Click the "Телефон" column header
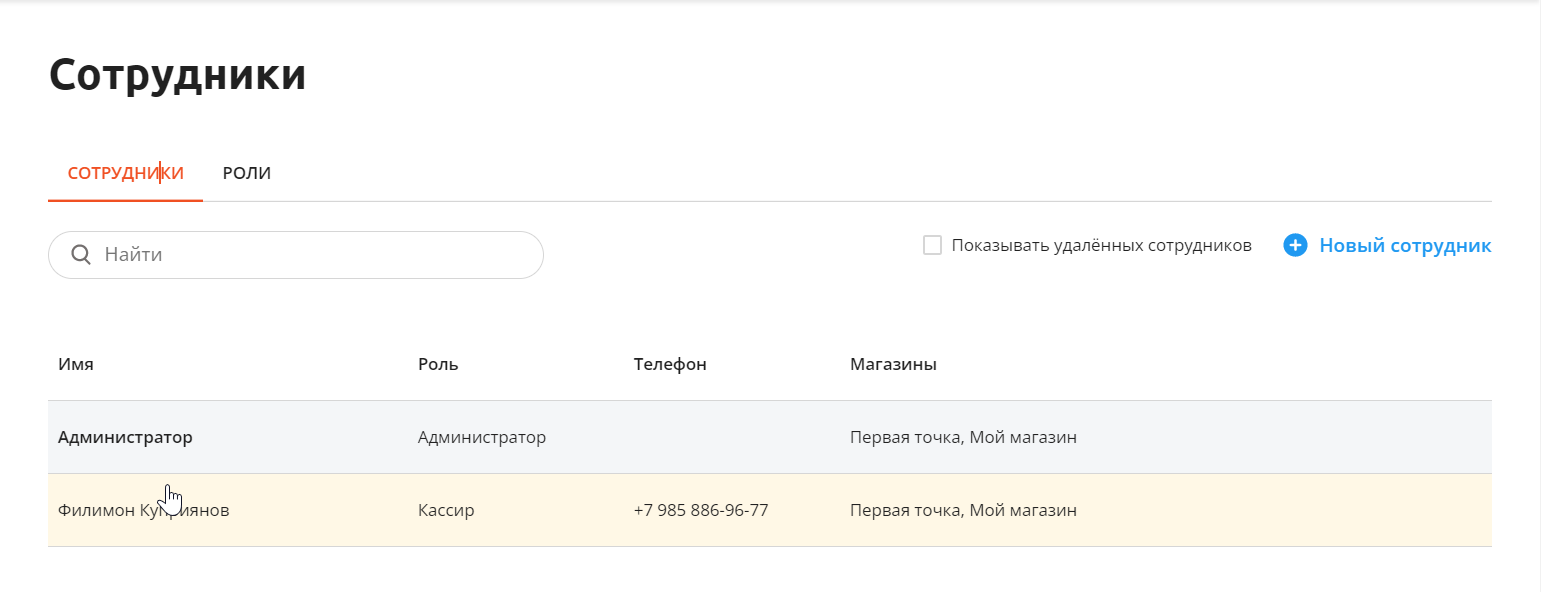The height and width of the screenshot is (592, 1541). point(670,364)
